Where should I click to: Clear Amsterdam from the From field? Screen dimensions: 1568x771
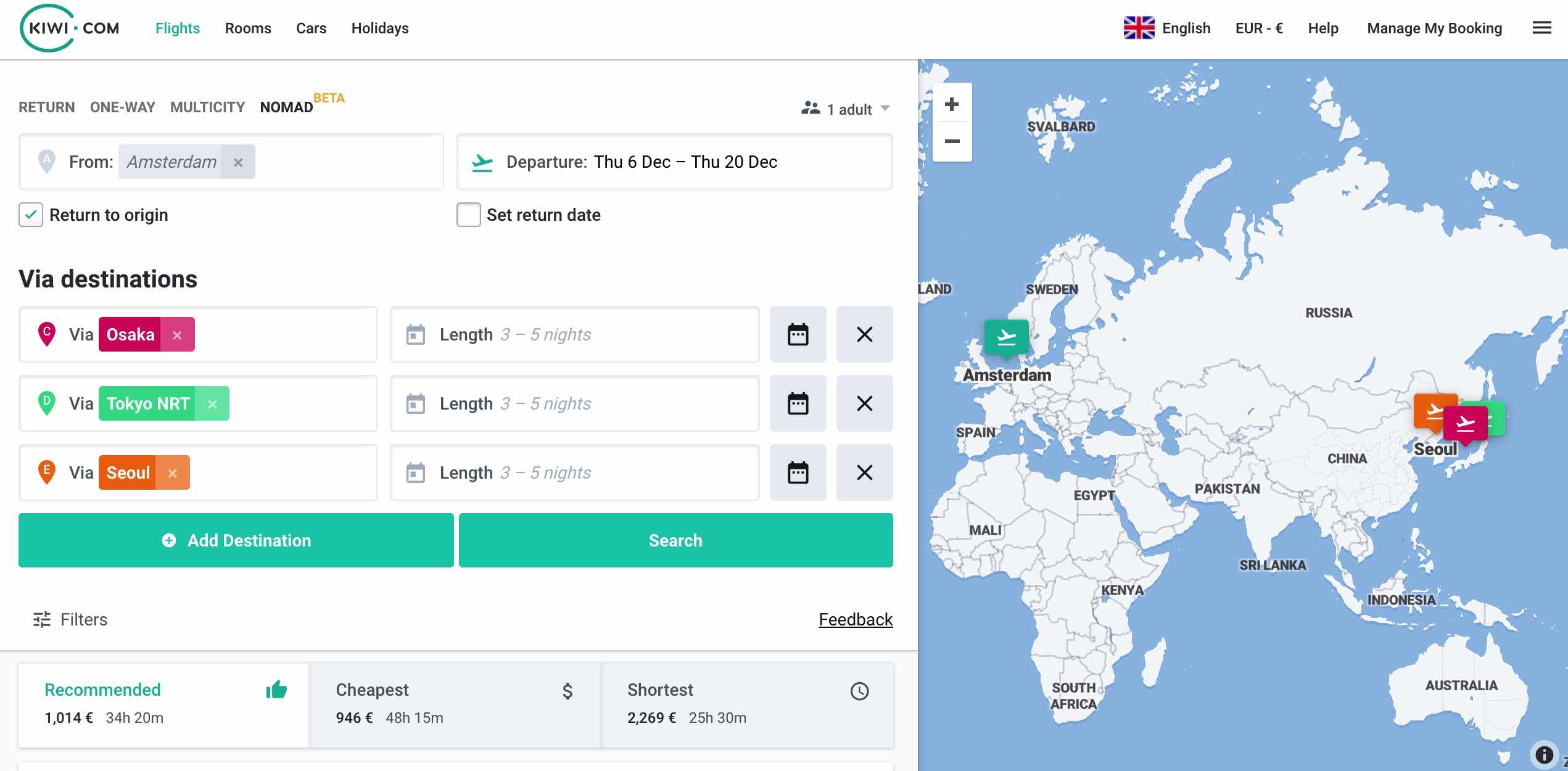(238, 162)
